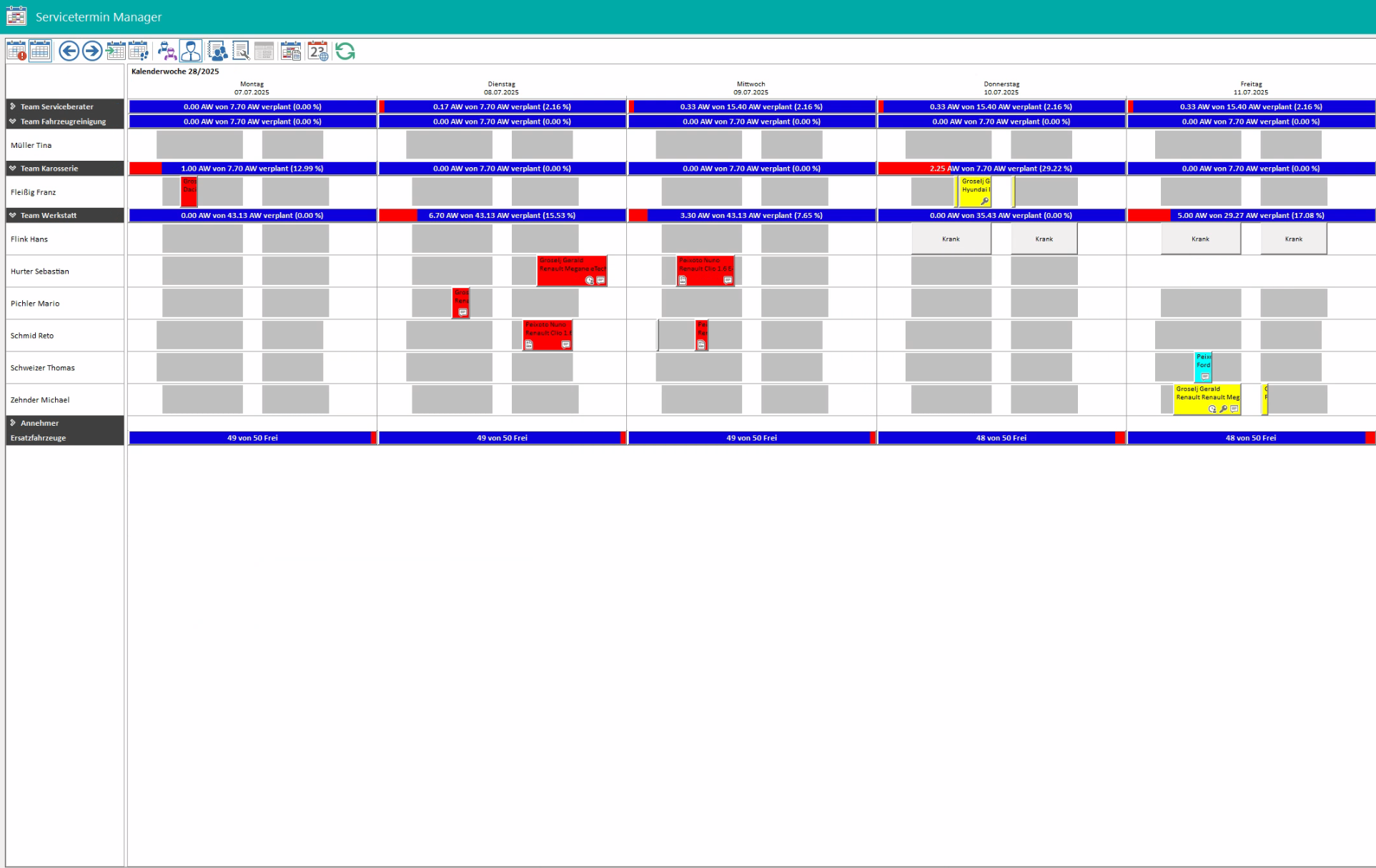The image size is (1376, 868).
Task: Open the notebook with people icon
Action: tap(217, 51)
